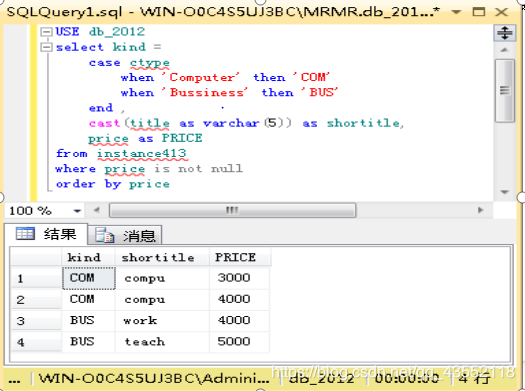The image size is (525, 391).
Task: Click the select-all corner cell of results grid
Action: (x=36, y=257)
